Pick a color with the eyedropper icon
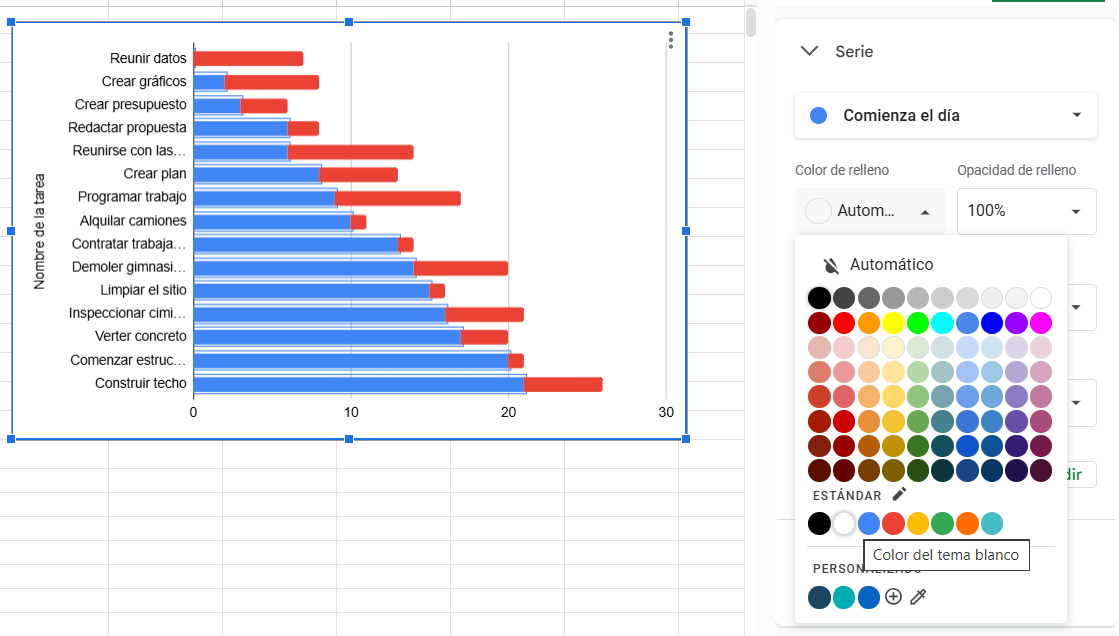The width and height of the screenshot is (1119, 636). [x=918, y=597]
